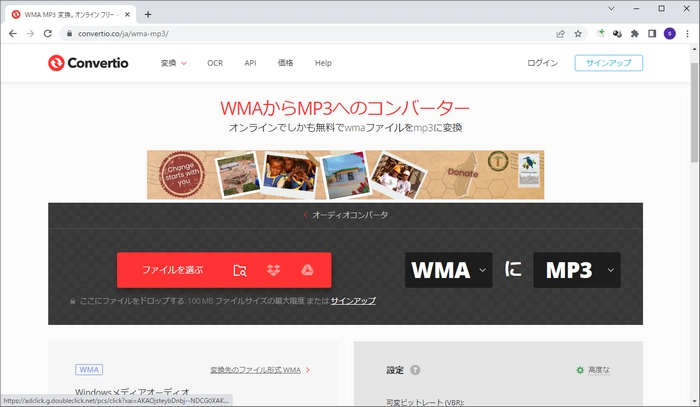This screenshot has height=407, width=700.
Task: Reload the current page
Action: tap(48, 33)
